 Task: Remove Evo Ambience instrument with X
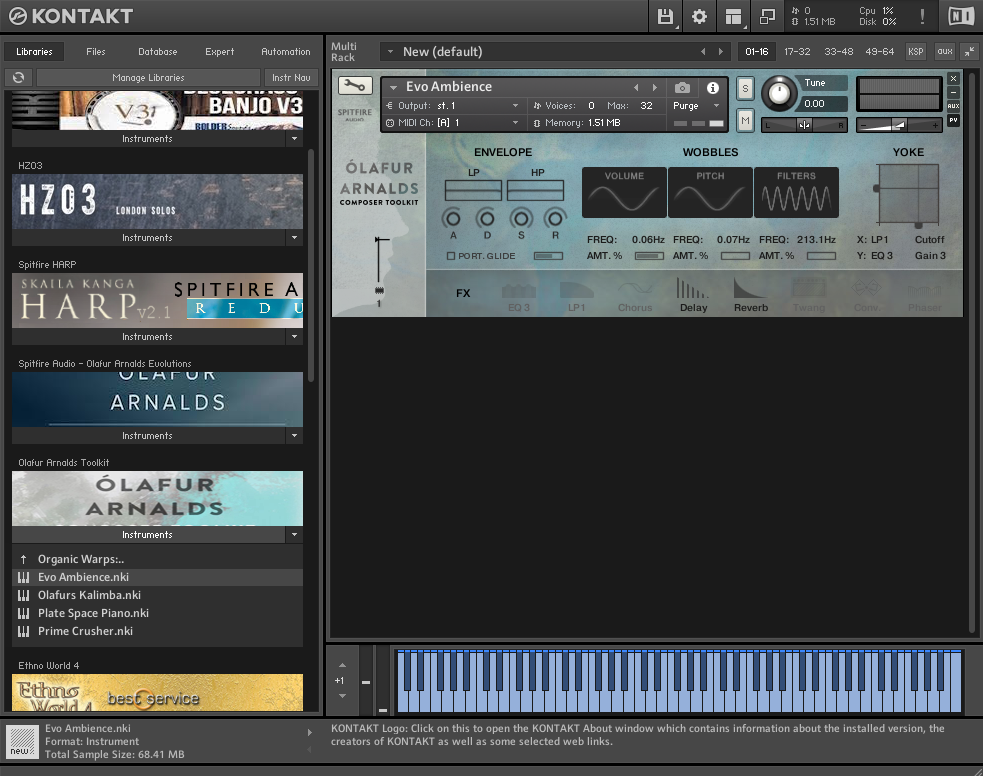tap(953, 78)
